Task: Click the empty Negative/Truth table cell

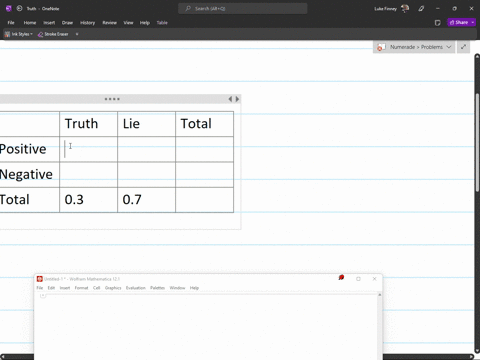Action: [x=88, y=175]
